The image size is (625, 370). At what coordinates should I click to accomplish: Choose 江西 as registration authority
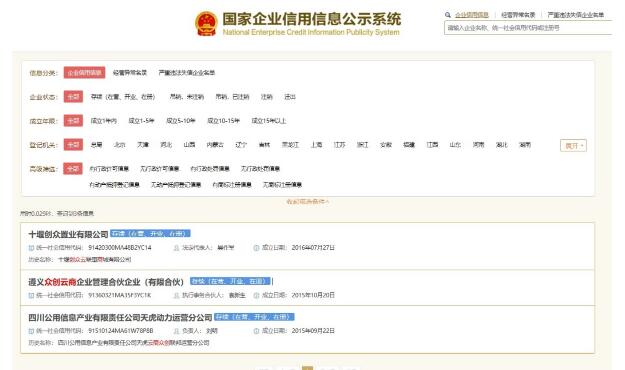point(432,145)
